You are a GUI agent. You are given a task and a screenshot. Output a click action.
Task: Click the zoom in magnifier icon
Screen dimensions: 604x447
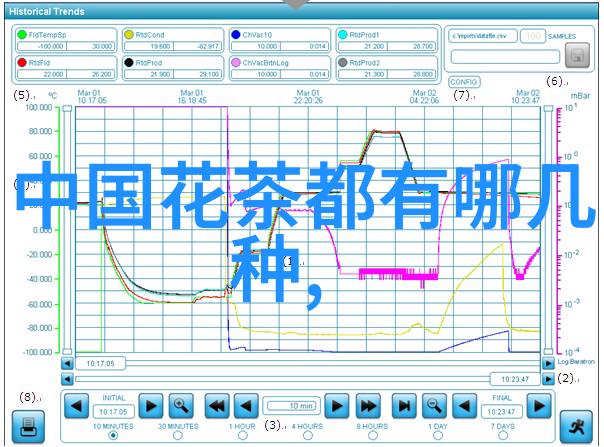(181, 405)
